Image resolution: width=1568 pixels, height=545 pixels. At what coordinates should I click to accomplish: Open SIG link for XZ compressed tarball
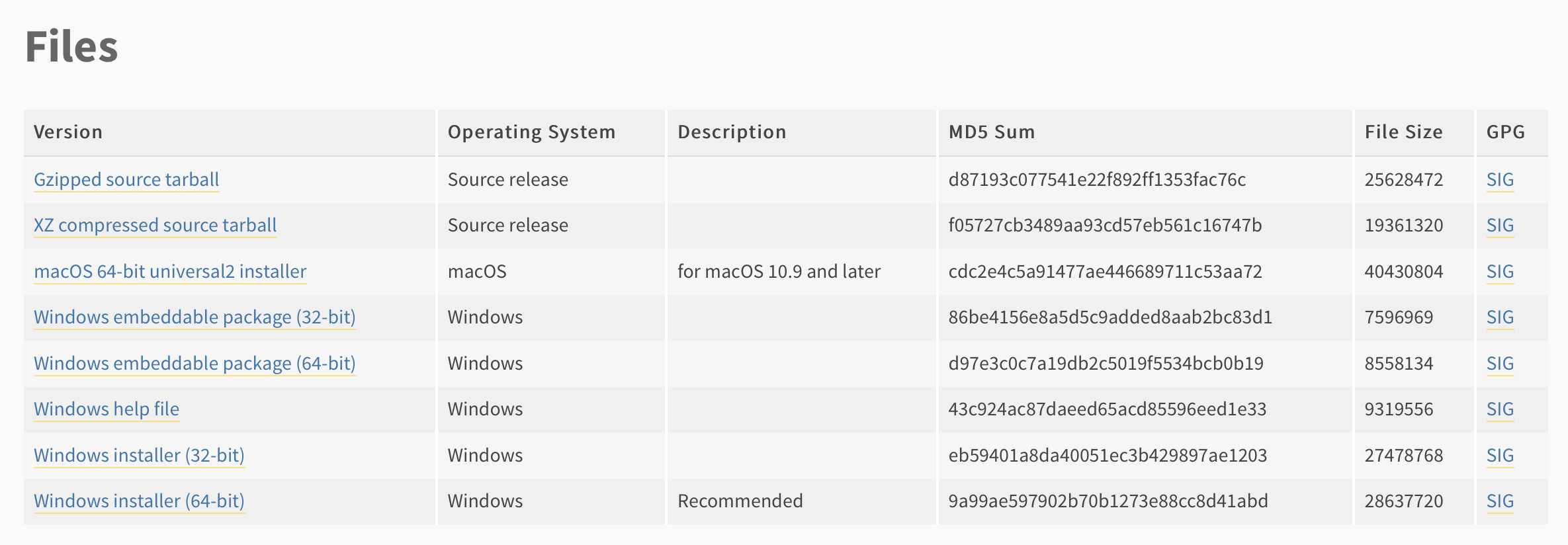point(1500,226)
